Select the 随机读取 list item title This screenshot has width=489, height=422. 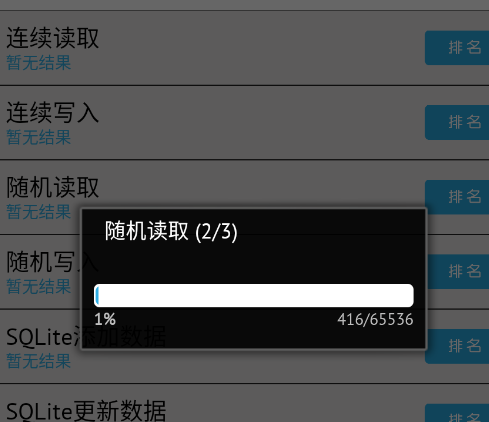pos(53,187)
